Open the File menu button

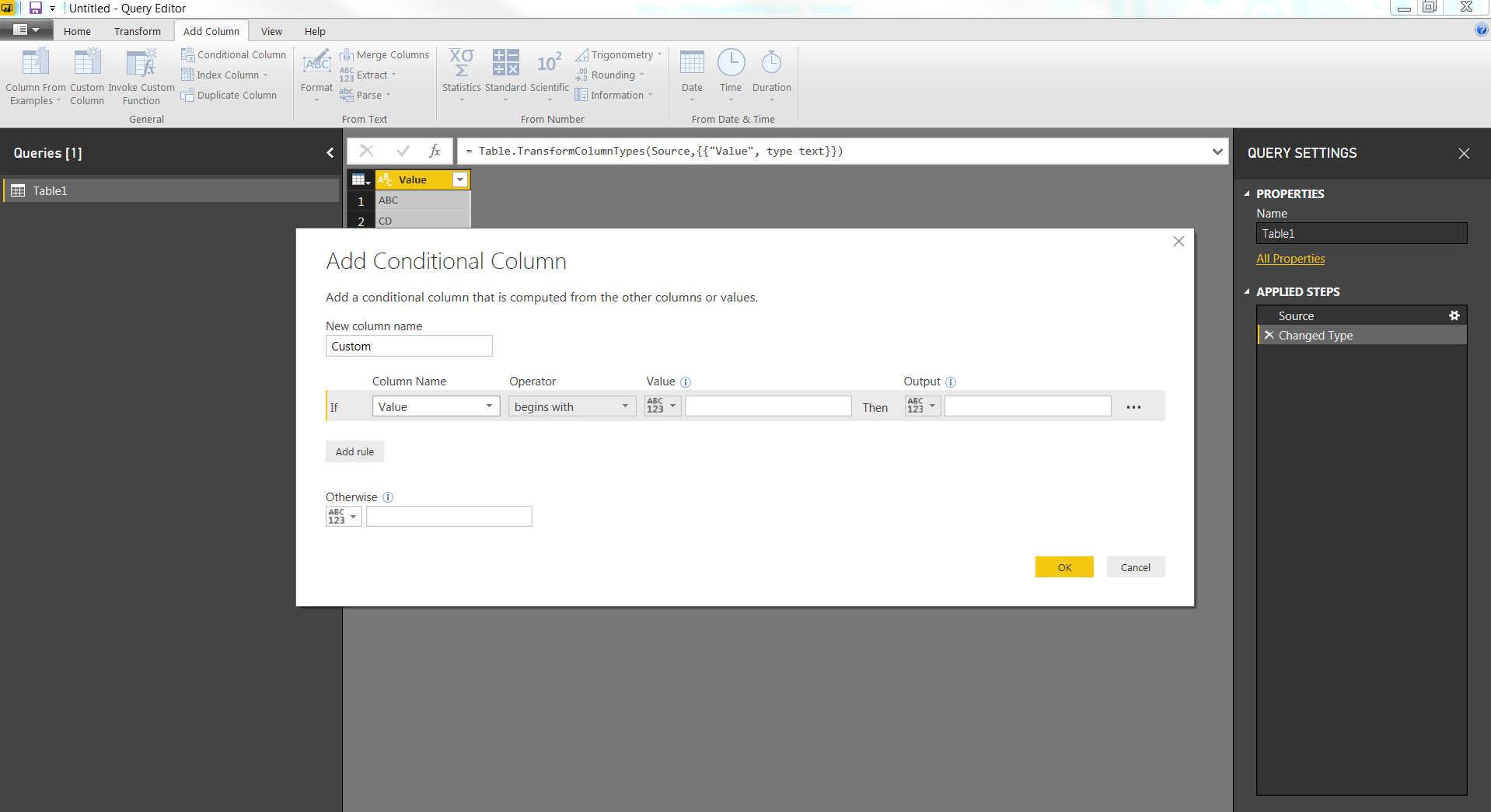point(26,30)
